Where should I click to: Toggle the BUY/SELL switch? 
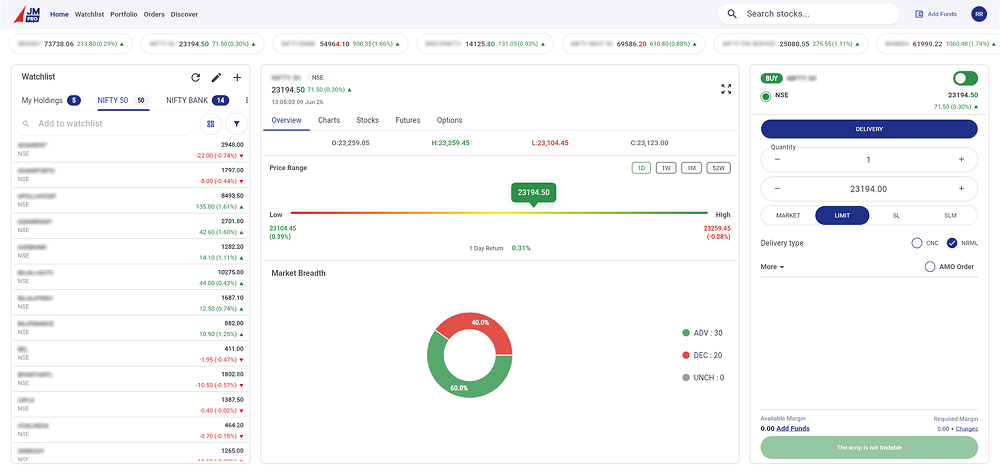pyautogui.click(x=965, y=78)
